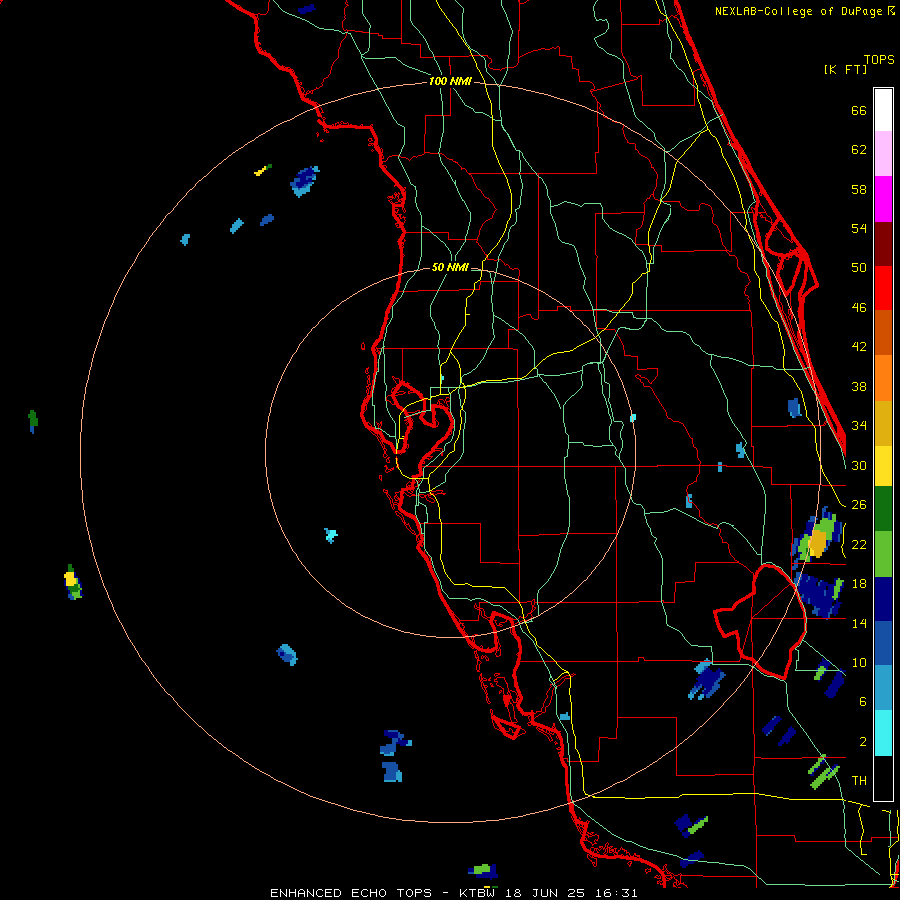Pick the bright red legend swatch

(x=883, y=288)
